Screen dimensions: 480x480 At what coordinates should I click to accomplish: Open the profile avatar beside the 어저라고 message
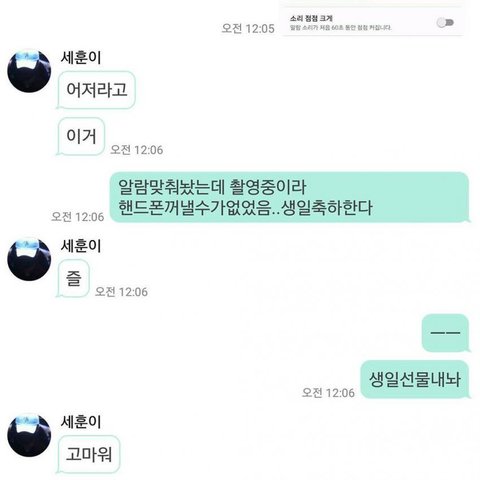tap(29, 71)
